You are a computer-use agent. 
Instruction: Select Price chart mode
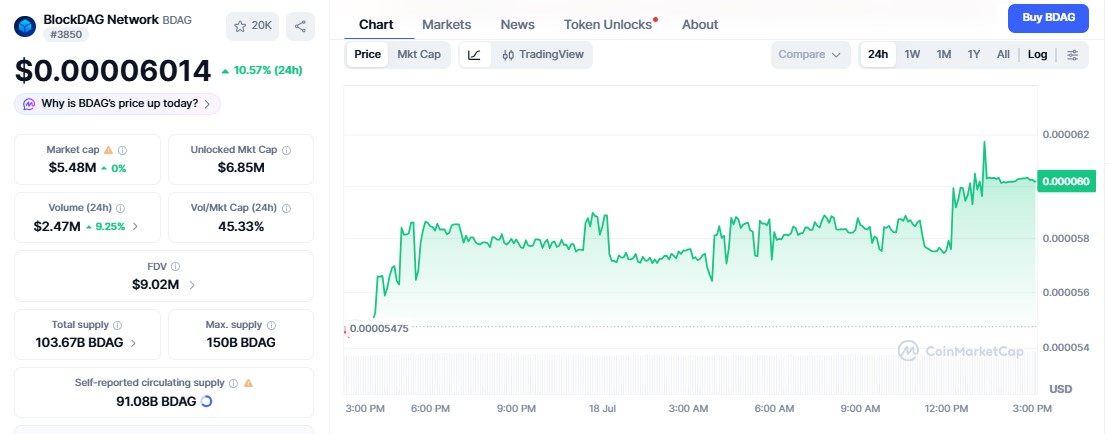click(368, 54)
